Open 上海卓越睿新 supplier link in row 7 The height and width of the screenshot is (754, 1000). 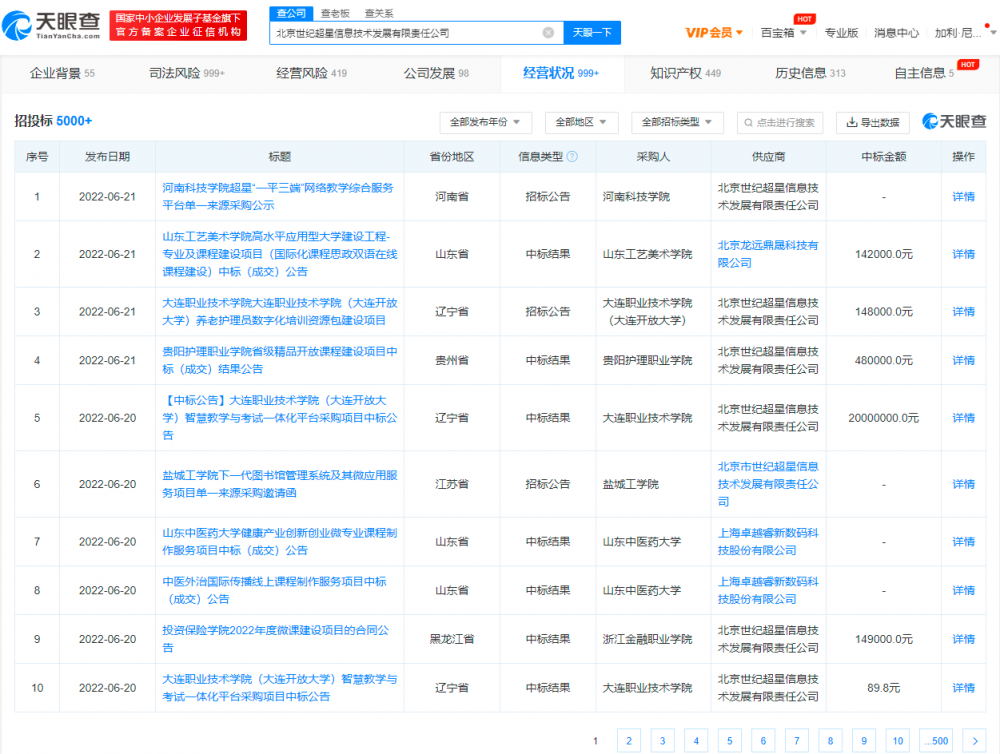click(x=768, y=541)
